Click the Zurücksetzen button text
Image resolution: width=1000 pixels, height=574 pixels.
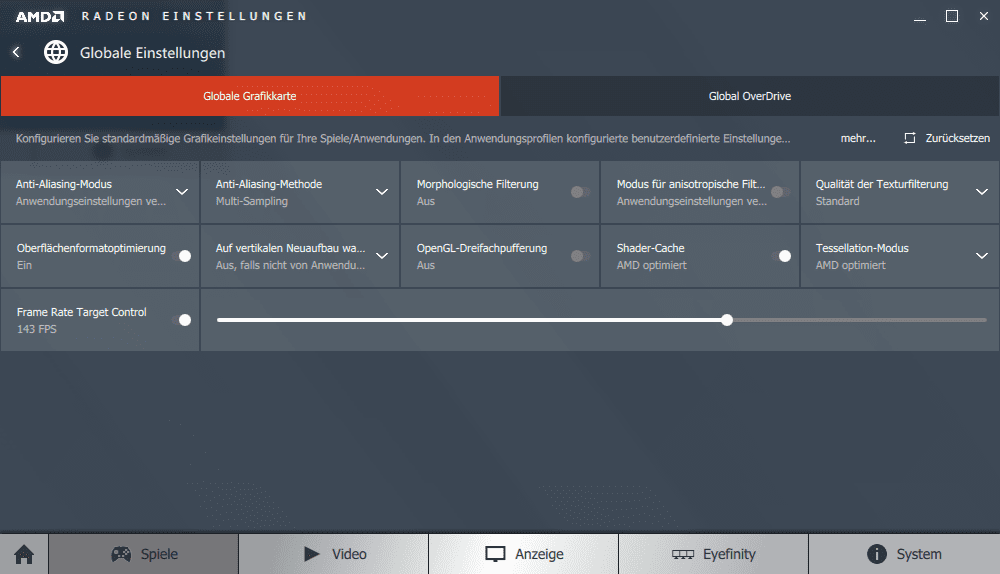pyautogui.click(x=958, y=138)
